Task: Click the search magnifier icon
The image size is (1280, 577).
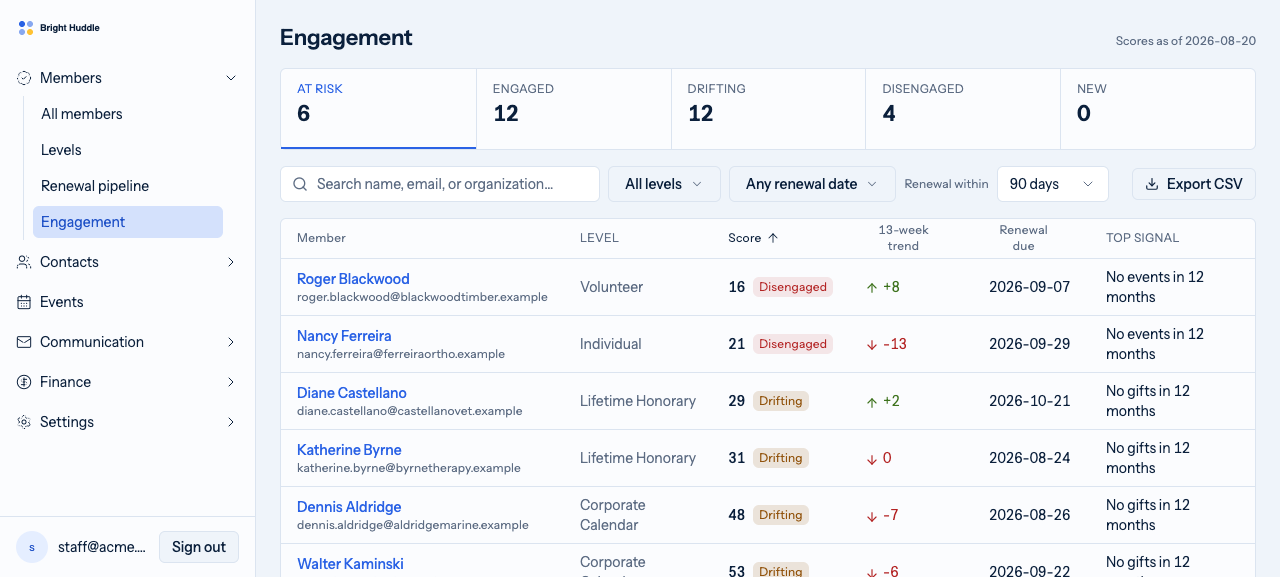Action: click(300, 184)
